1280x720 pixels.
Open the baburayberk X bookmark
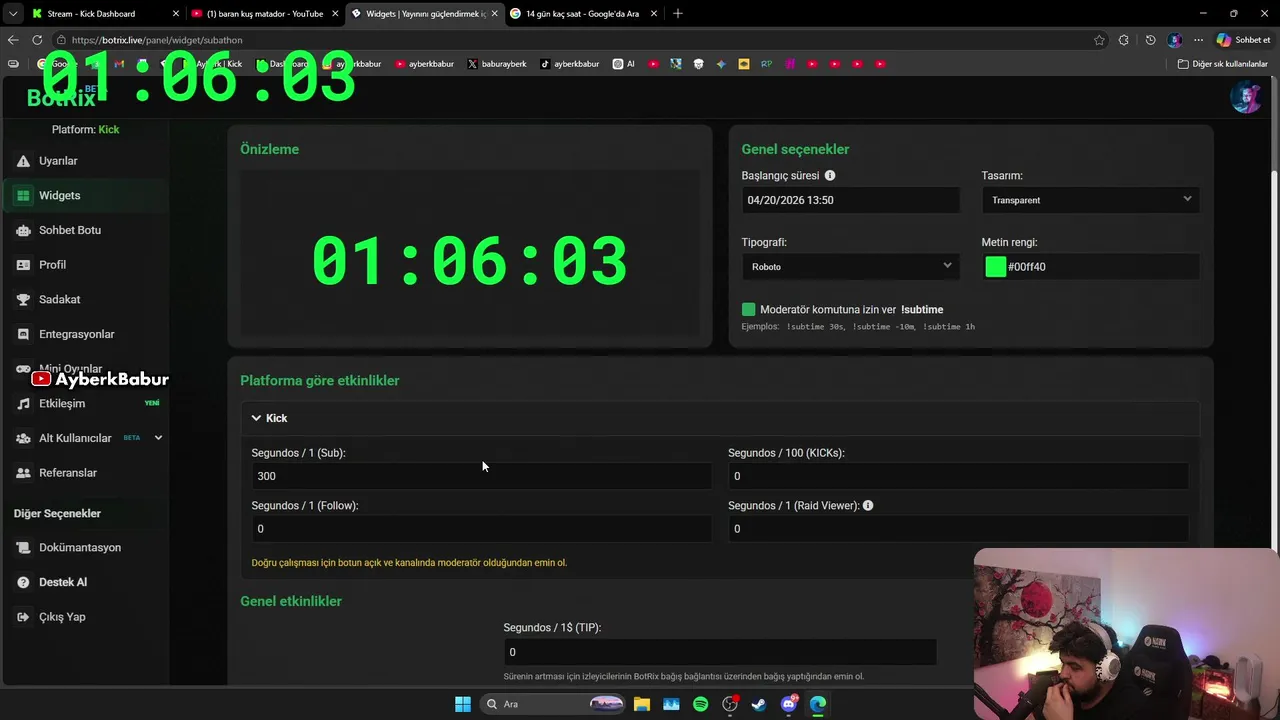coord(497,64)
